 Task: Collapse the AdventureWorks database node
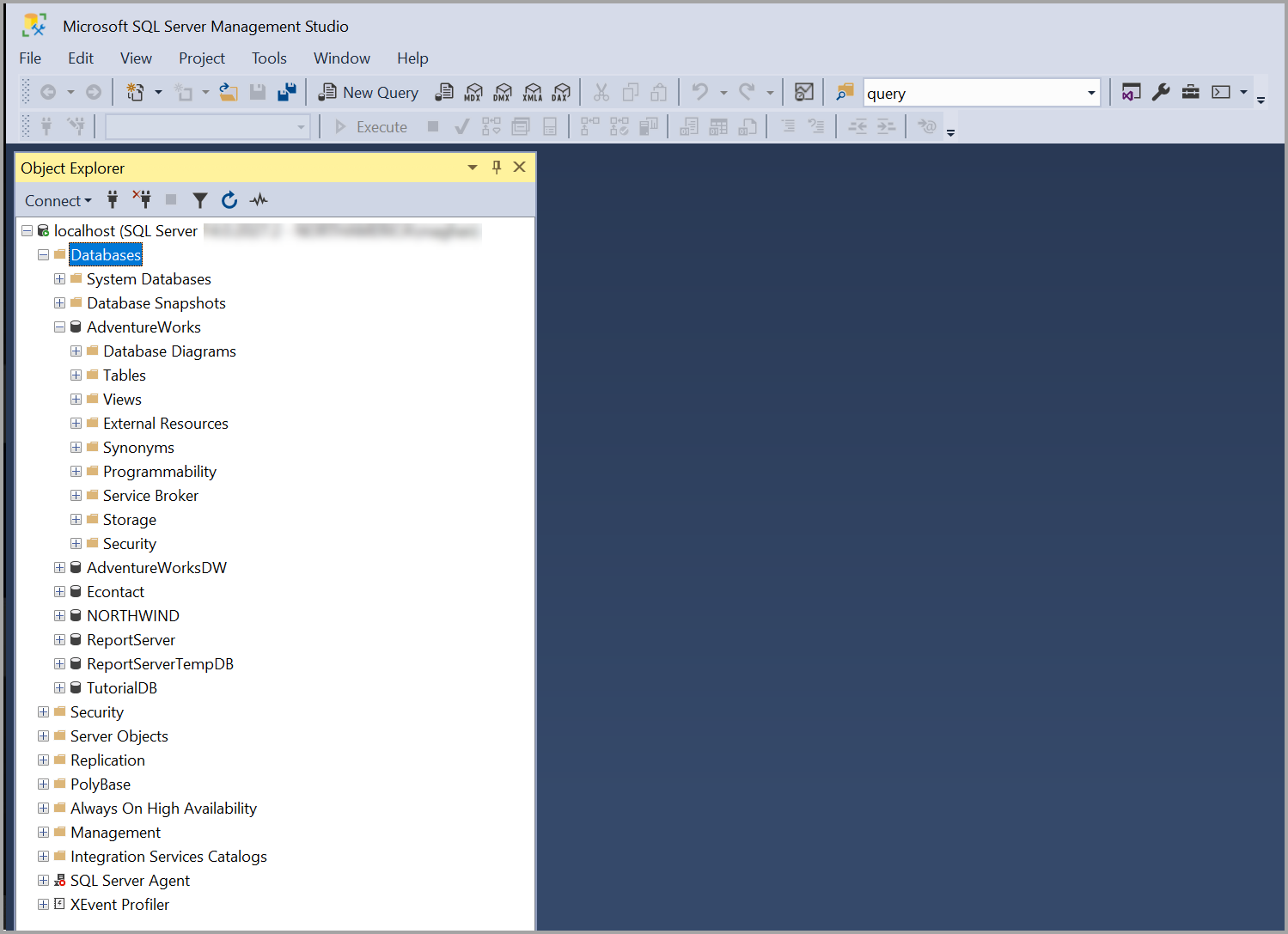tap(59, 327)
